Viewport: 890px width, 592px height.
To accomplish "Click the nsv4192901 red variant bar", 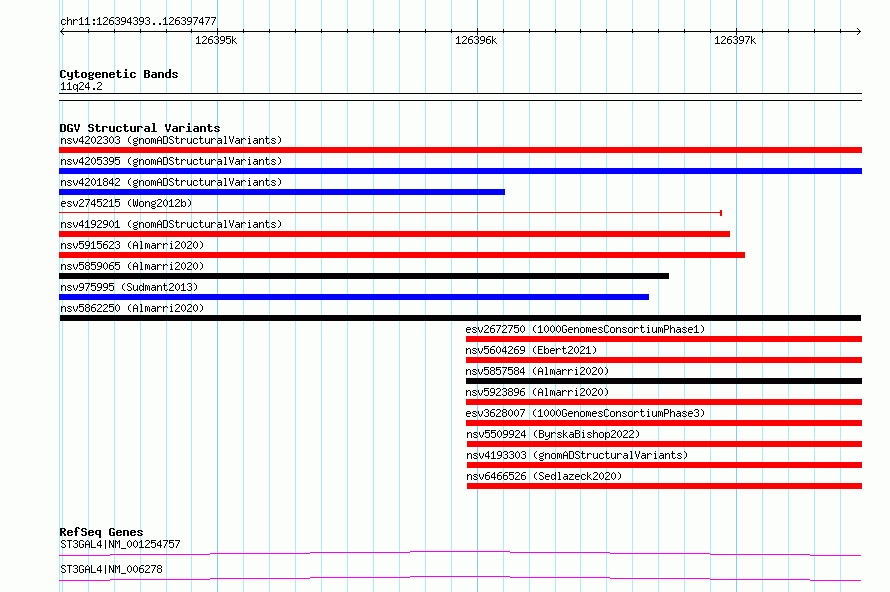I will (x=394, y=234).
